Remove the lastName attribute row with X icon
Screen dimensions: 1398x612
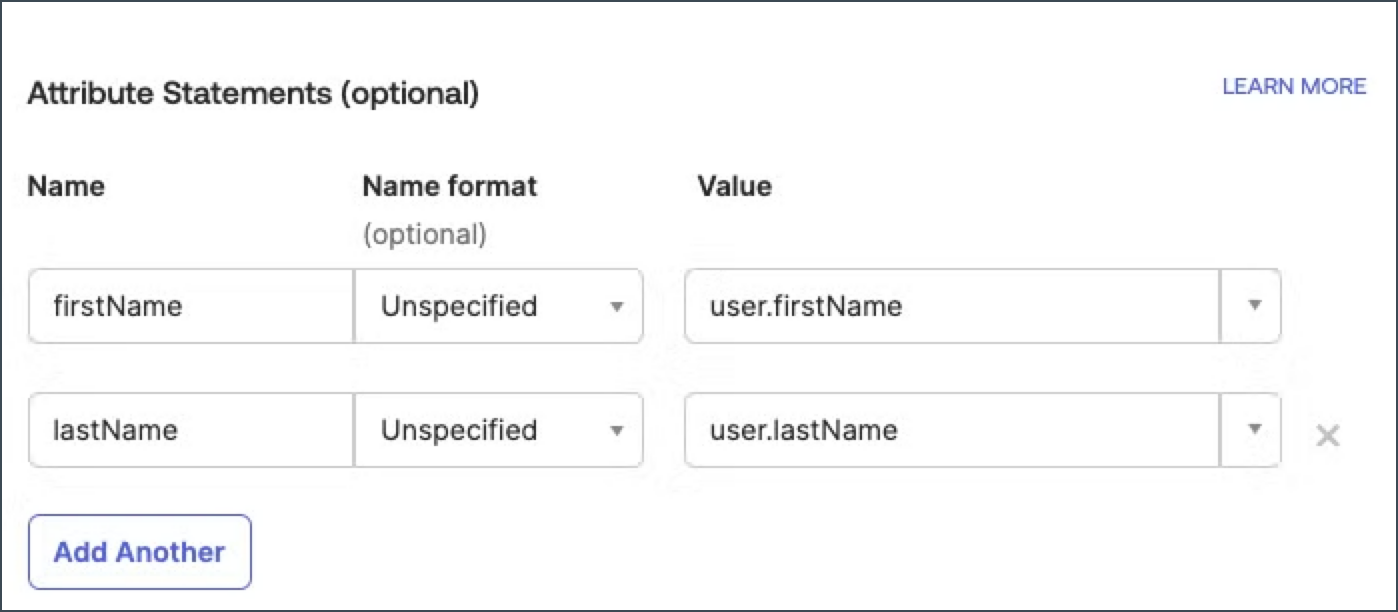click(1327, 436)
